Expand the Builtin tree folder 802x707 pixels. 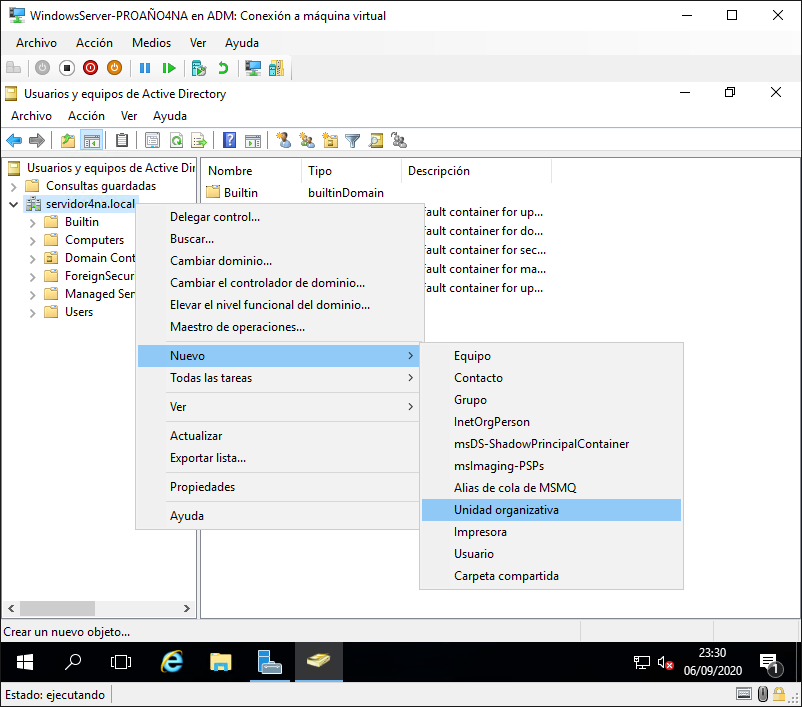tap(33, 223)
